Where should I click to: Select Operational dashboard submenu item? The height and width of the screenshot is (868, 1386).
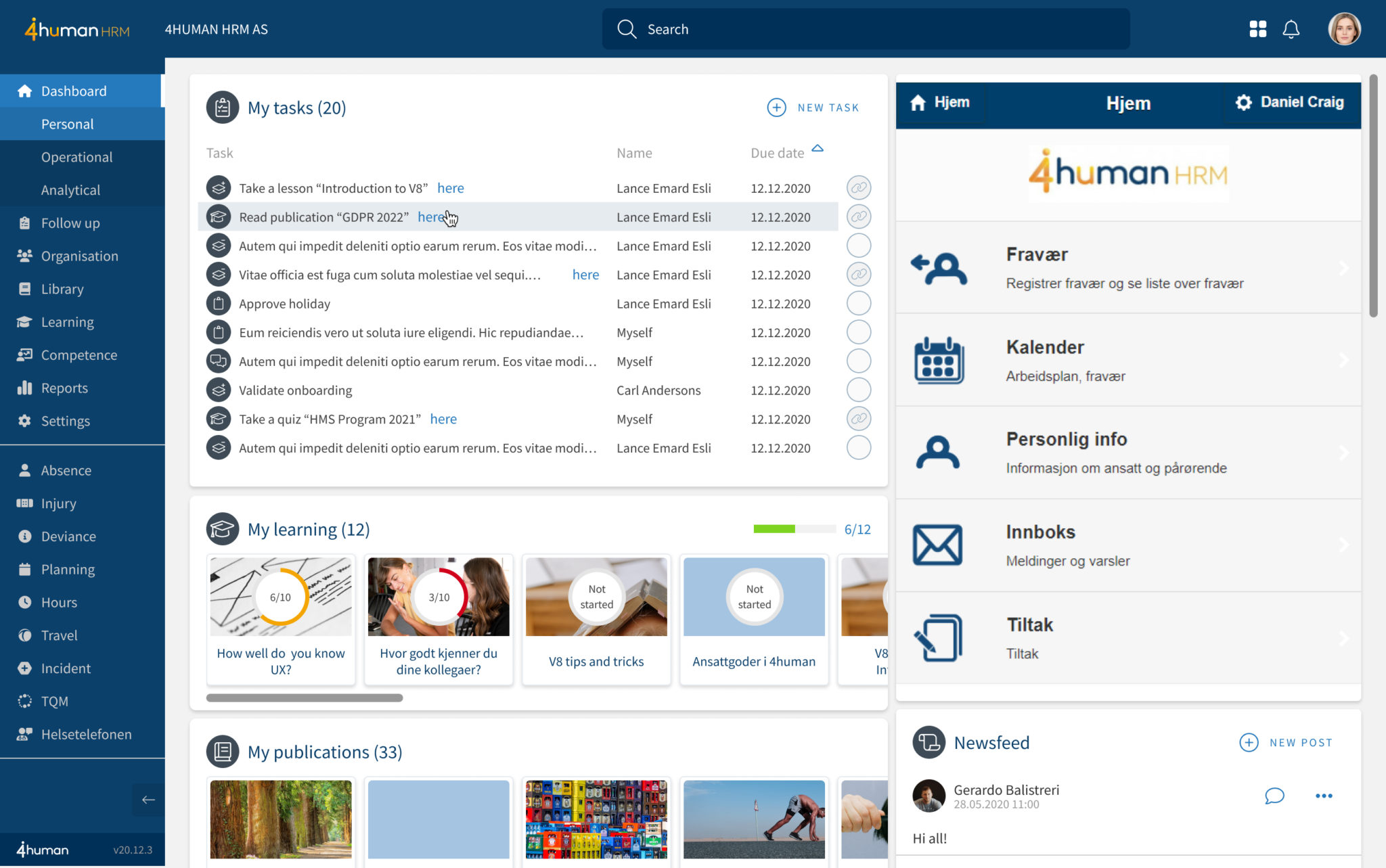tap(76, 157)
